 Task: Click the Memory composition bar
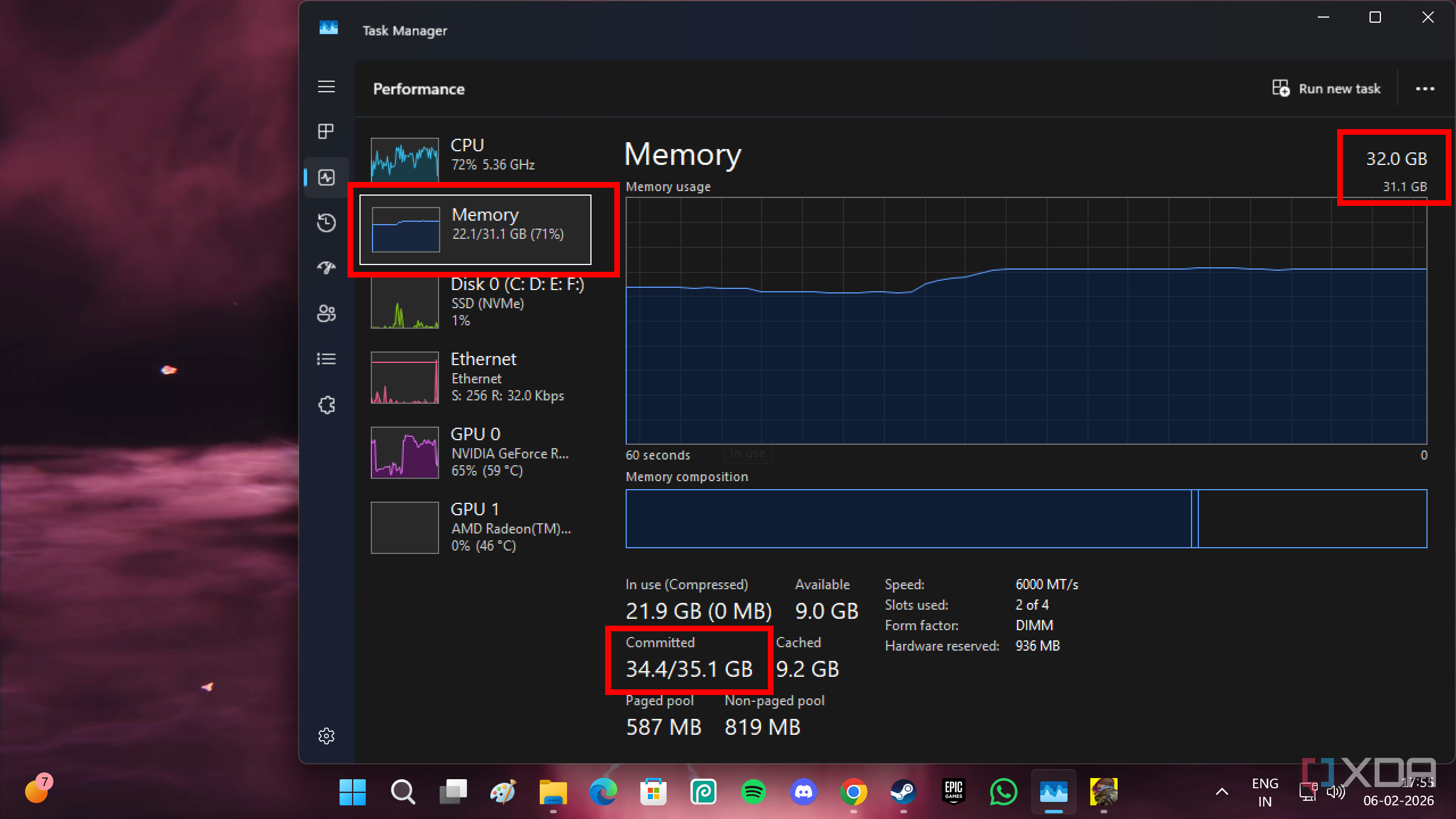[1025, 518]
